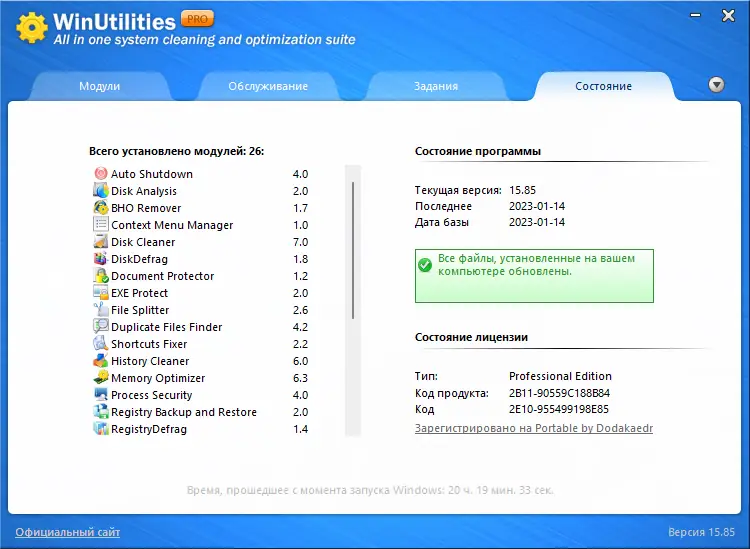This screenshot has width=750, height=549.
Task: Select EXE Protect in the list
Action: pyautogui.click(x=139, y=293)
